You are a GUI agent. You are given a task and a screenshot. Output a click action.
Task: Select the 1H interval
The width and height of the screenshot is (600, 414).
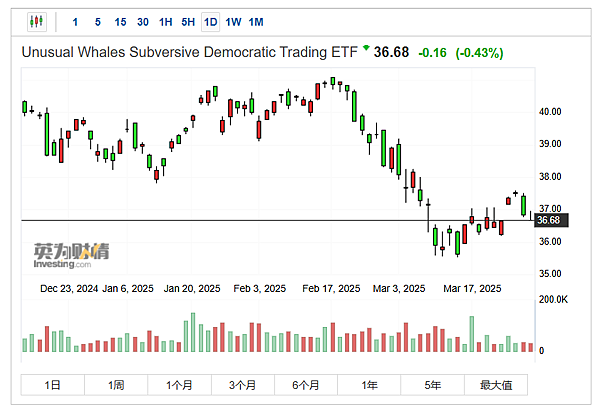click(x=165, y=22)
